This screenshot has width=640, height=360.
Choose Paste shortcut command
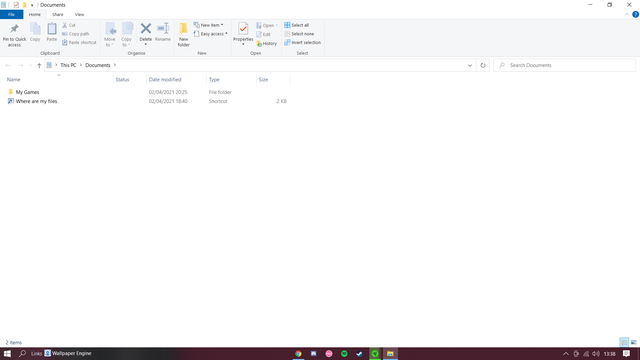79,42
